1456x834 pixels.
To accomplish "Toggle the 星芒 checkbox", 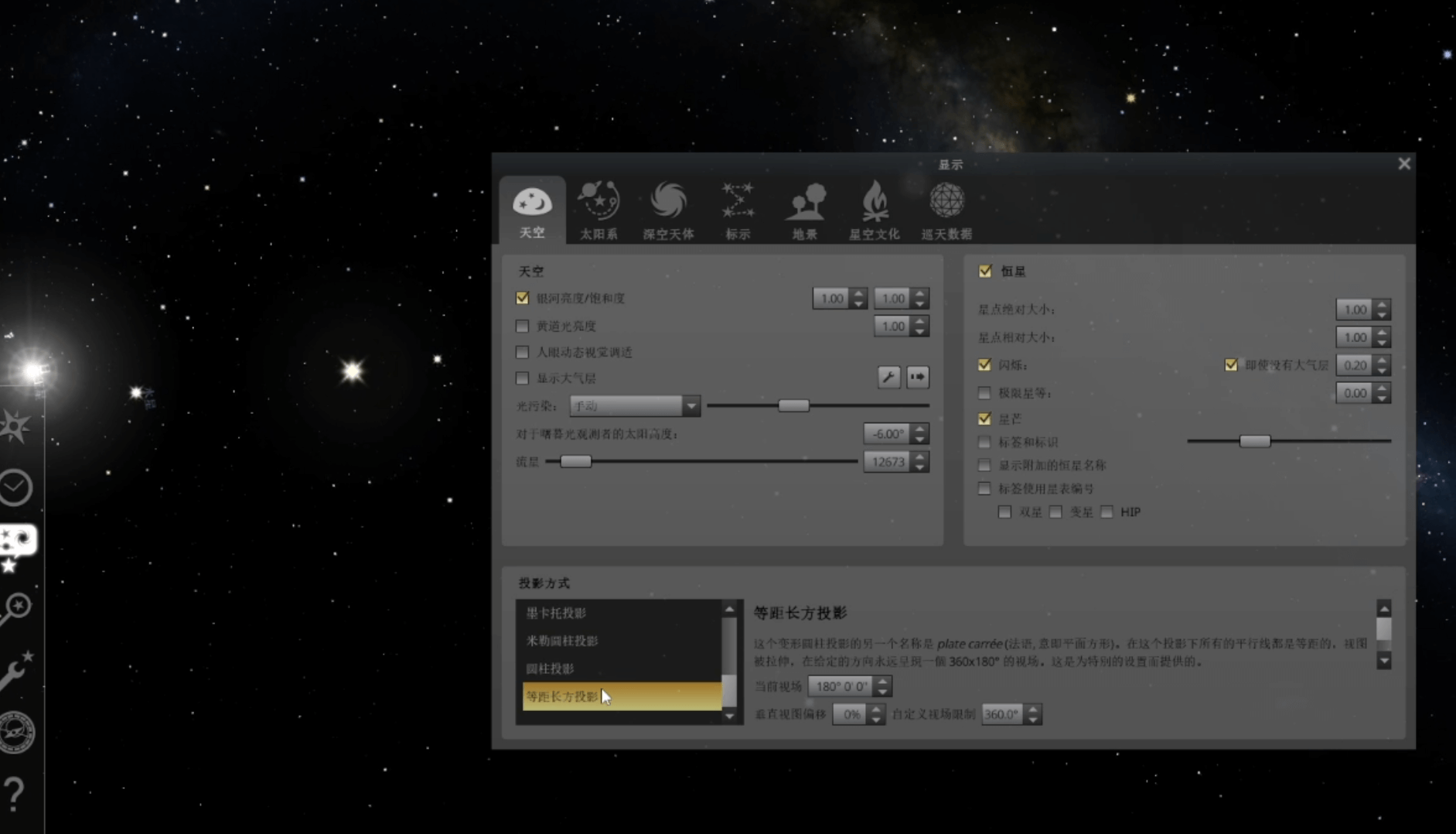I will (x=984, y=419).
